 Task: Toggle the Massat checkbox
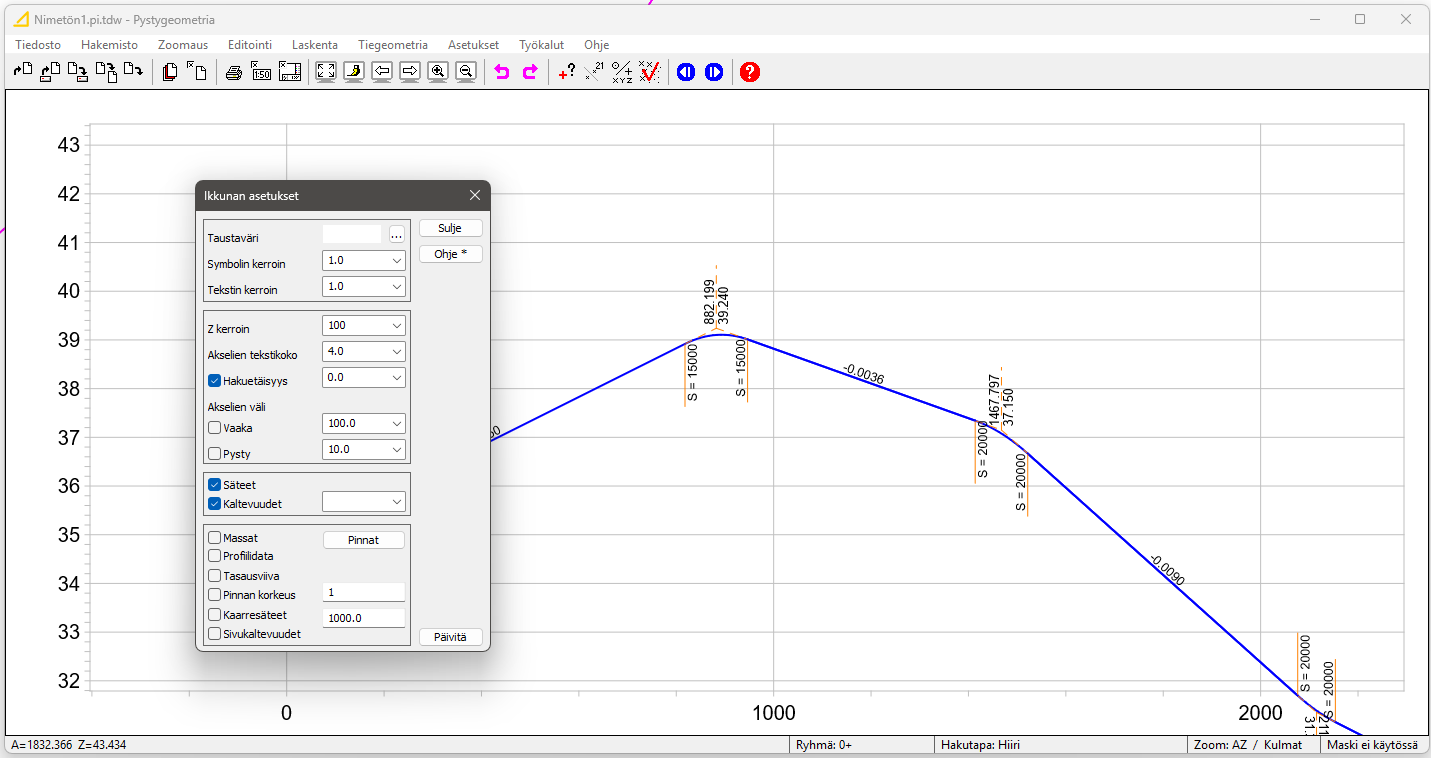tap(215, 538)
